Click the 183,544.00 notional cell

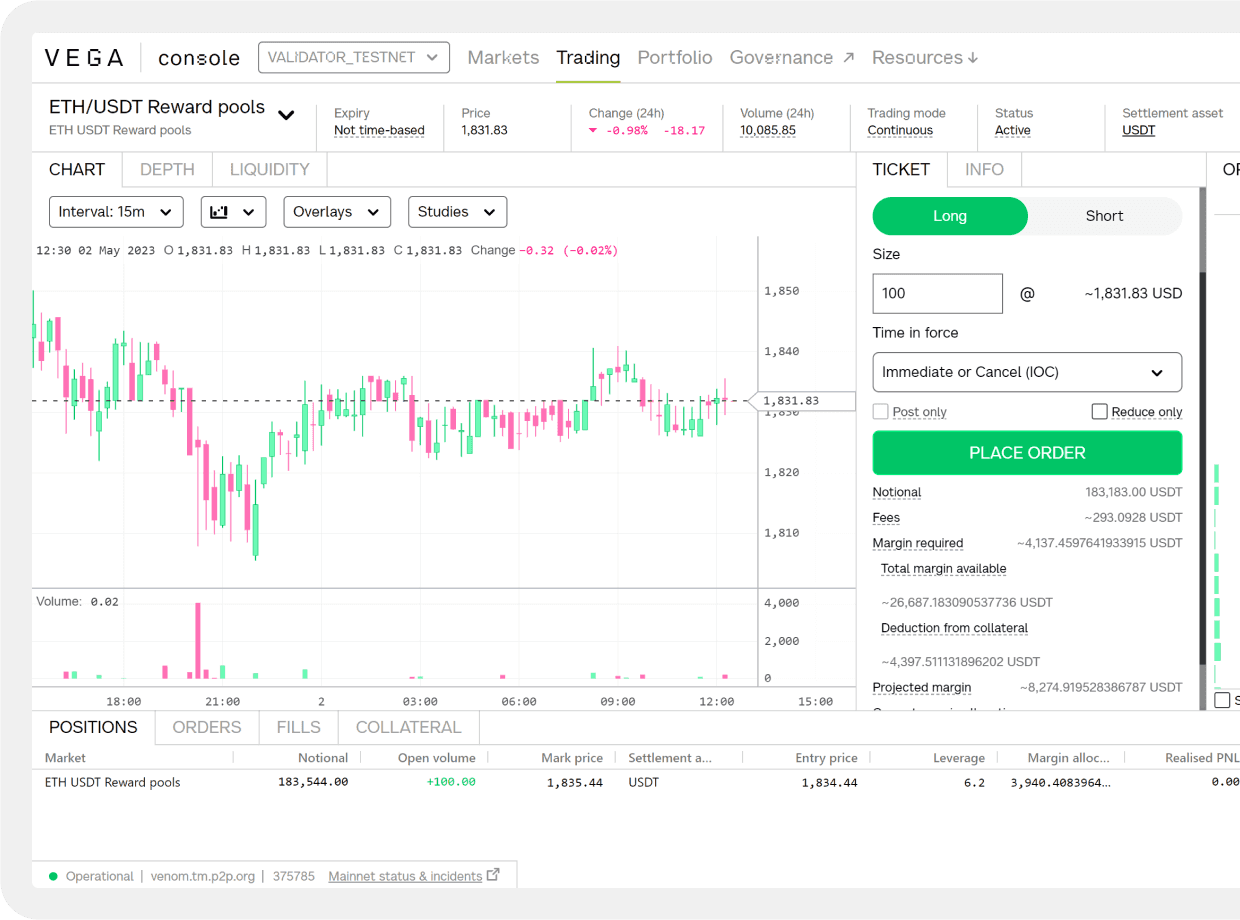pyautogui.click(x=313, y=782)
